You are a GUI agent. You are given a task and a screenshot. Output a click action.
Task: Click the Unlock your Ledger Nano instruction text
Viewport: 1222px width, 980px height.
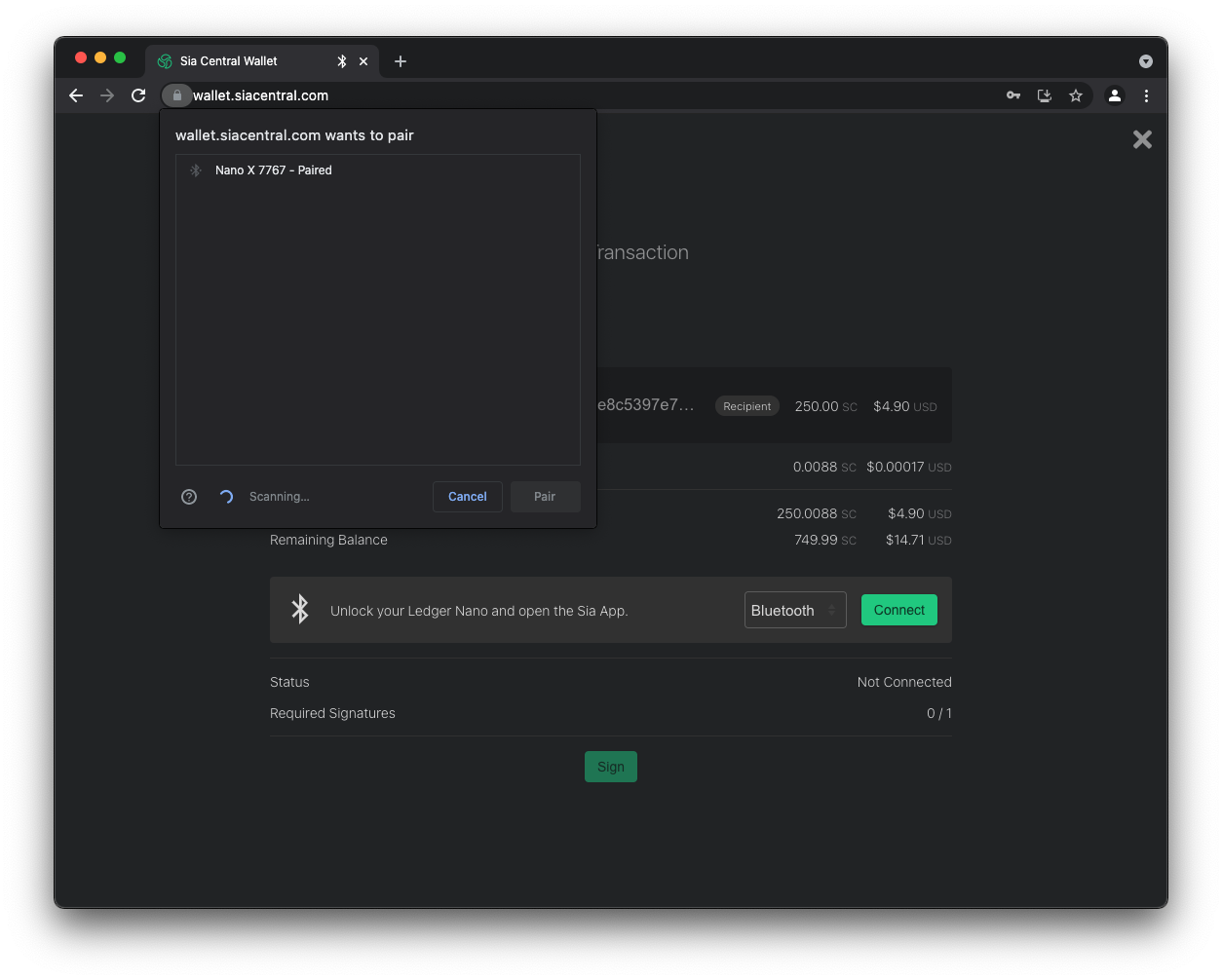click(x=479, y=611)
